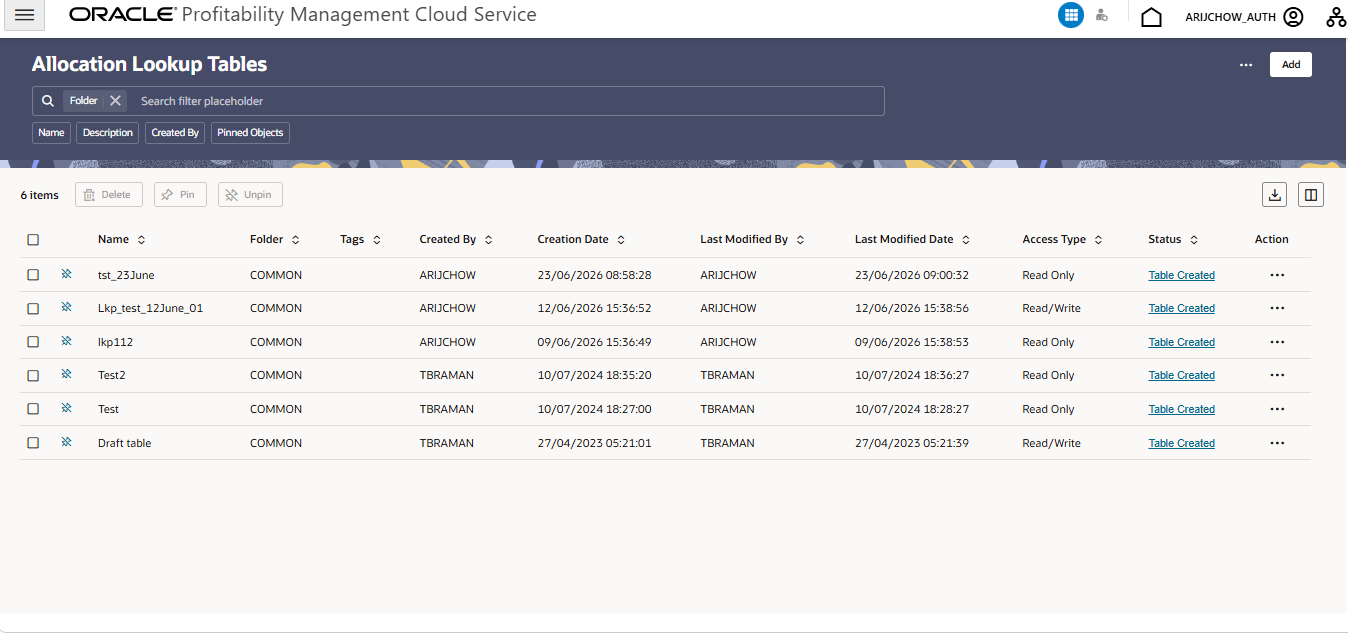Sort by Status column arrows

coord(1194,240)
